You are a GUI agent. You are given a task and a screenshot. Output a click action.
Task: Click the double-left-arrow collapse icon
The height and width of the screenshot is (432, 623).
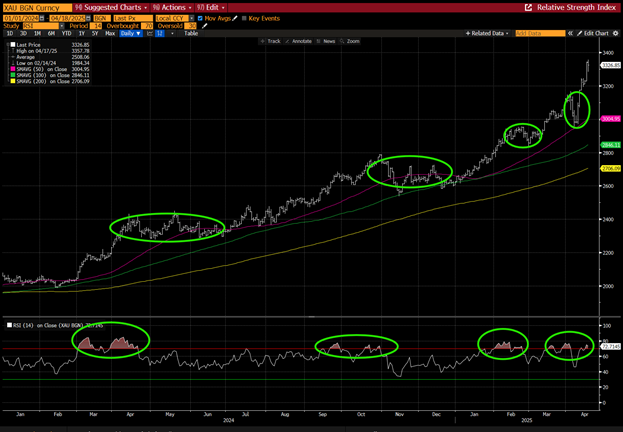(570, 33)
